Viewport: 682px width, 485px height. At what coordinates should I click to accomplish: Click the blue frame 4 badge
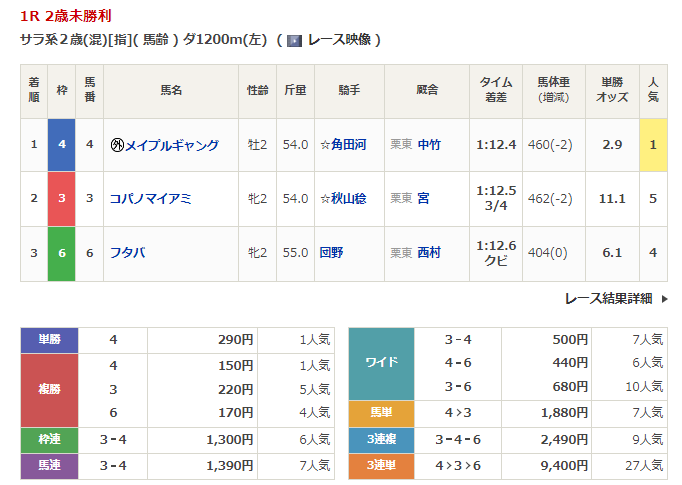(61, 145)
